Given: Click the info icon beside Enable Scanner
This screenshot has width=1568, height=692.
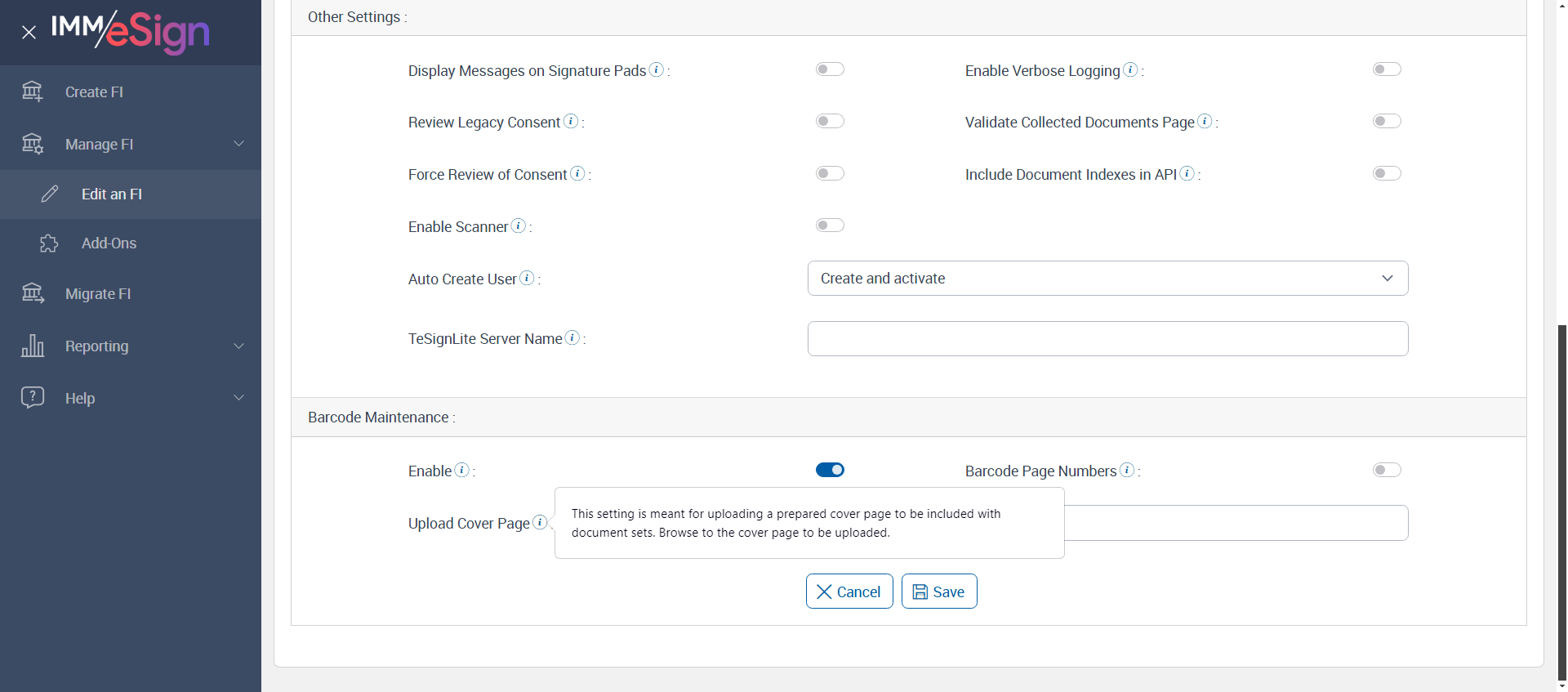Looking at the screenshot, I should point(519,225).
